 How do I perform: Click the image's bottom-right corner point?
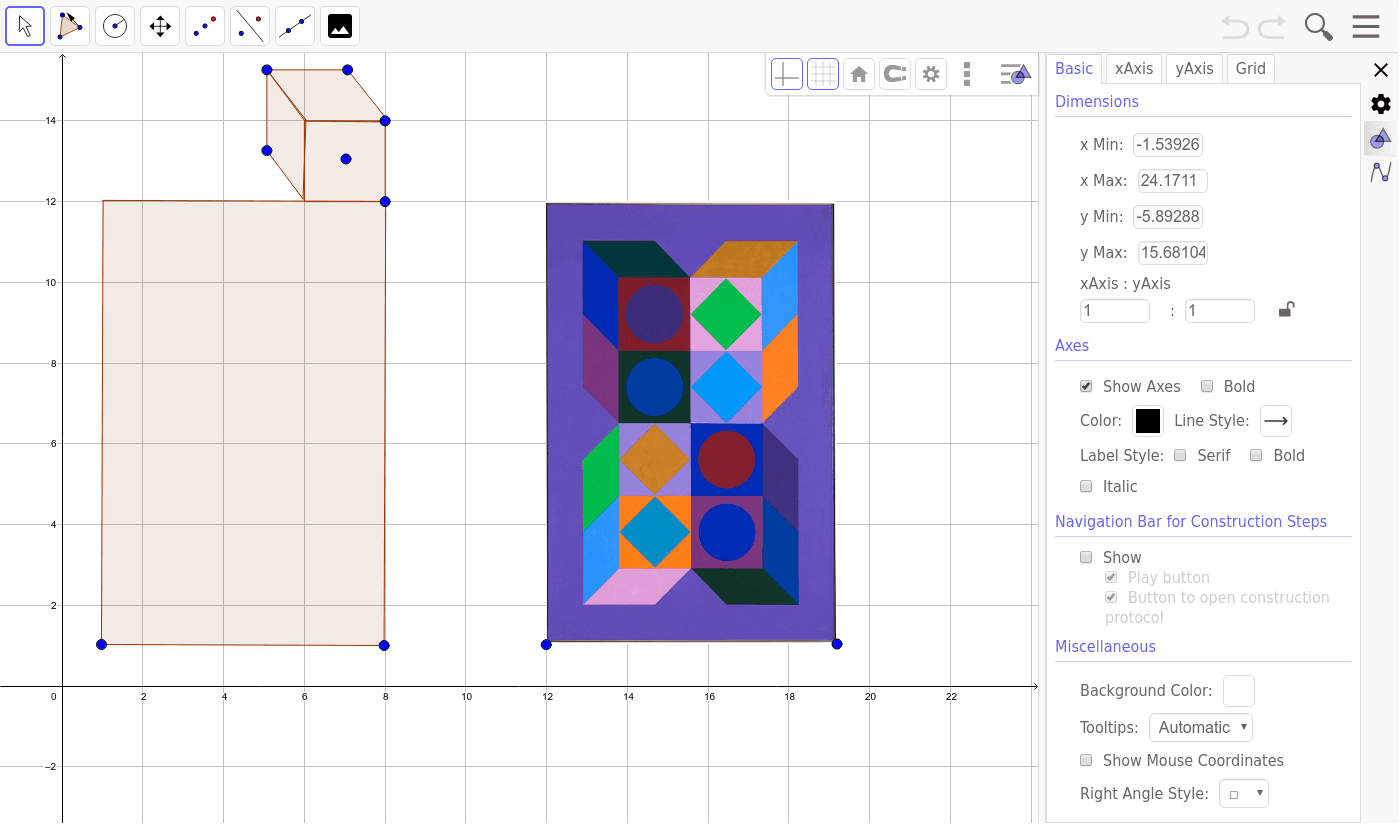coord(837,644)
